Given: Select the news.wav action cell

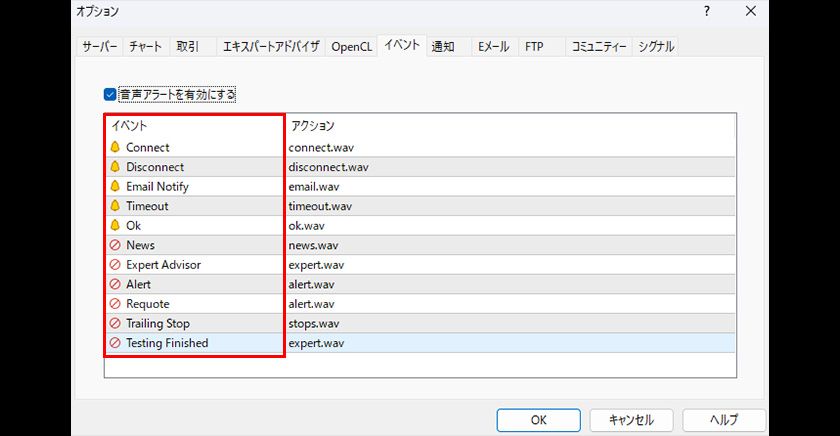Looking at the screenshot, I should pyautogui.click(x=313, y=245).
